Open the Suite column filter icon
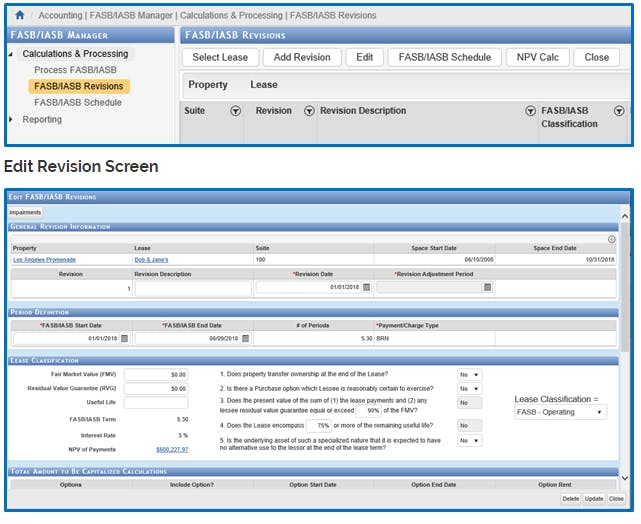Screen dimensions: 641x524 (x=235, y=111)
